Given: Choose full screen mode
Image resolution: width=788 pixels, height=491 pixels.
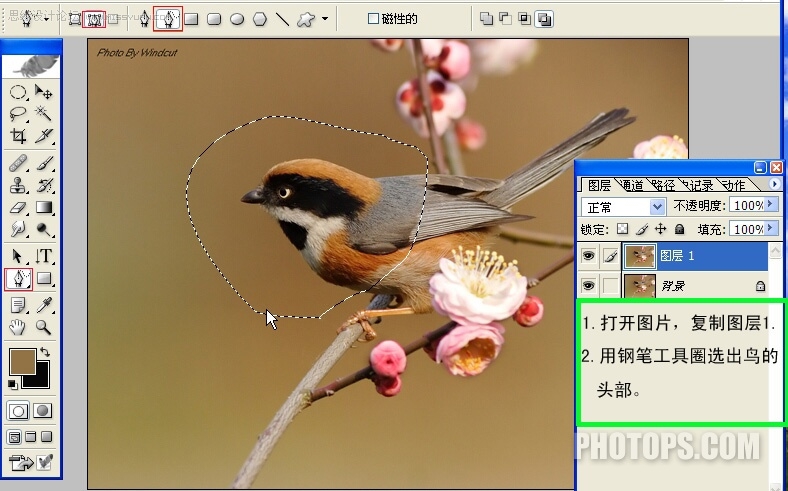Looking at the screenshot, I should [47, 437].
